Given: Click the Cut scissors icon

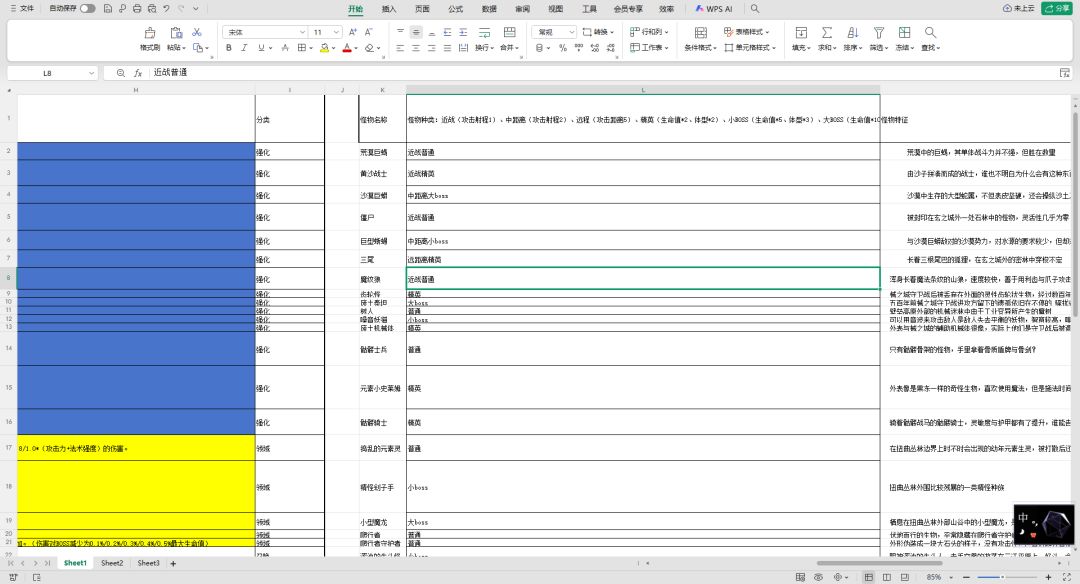Looking at the screenshot, I should point(197,32).
